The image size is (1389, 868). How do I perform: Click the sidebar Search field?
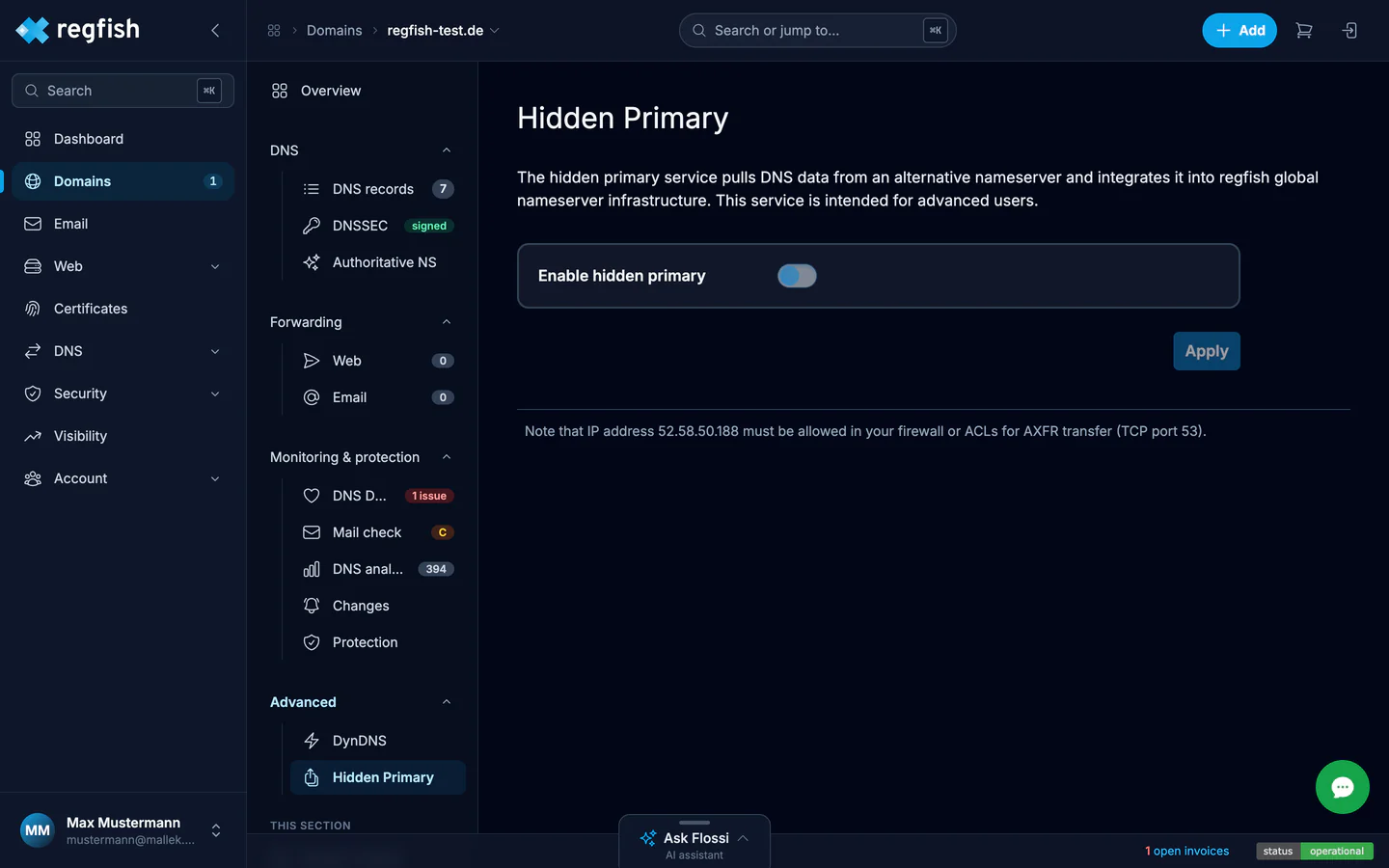point(123,91)
